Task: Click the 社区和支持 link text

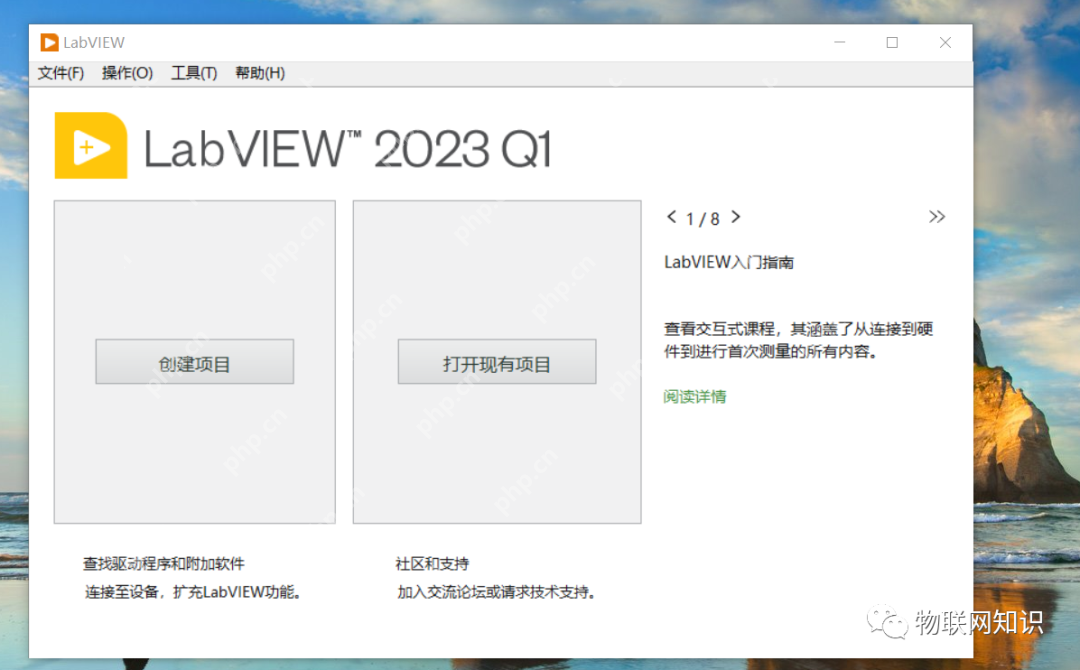Action: [432, 563]
